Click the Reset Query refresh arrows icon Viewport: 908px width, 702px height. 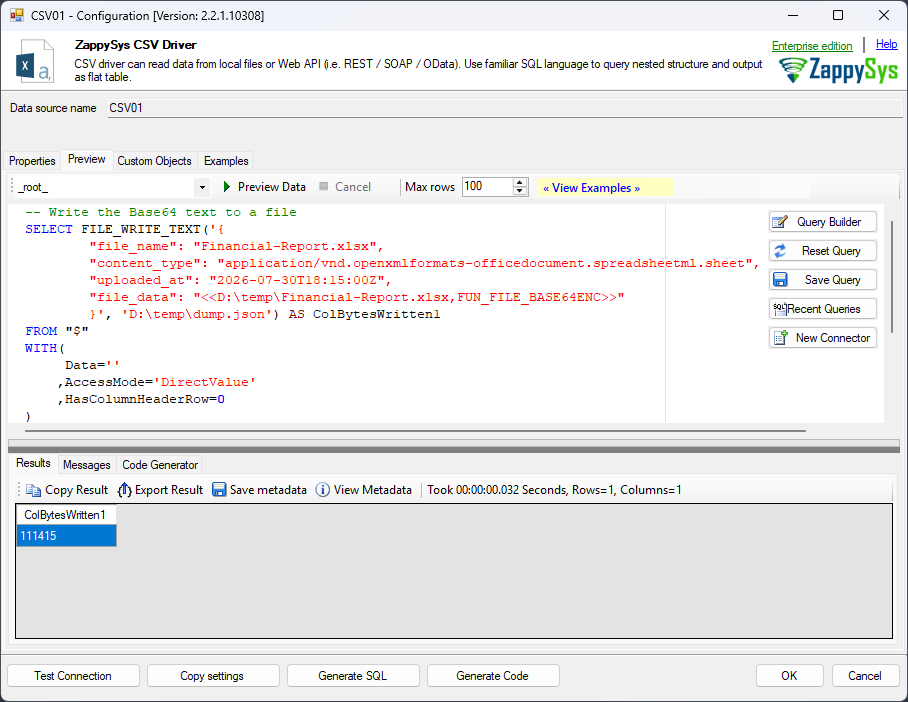click(x=781, y=251)
